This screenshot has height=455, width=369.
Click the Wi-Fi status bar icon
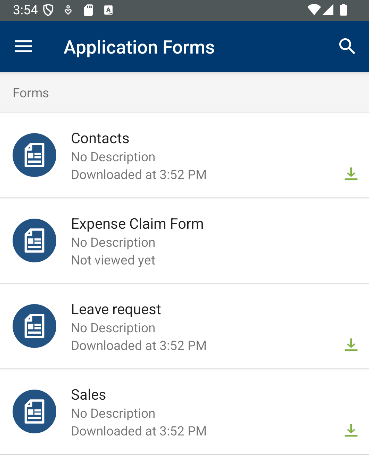point(313,10)
